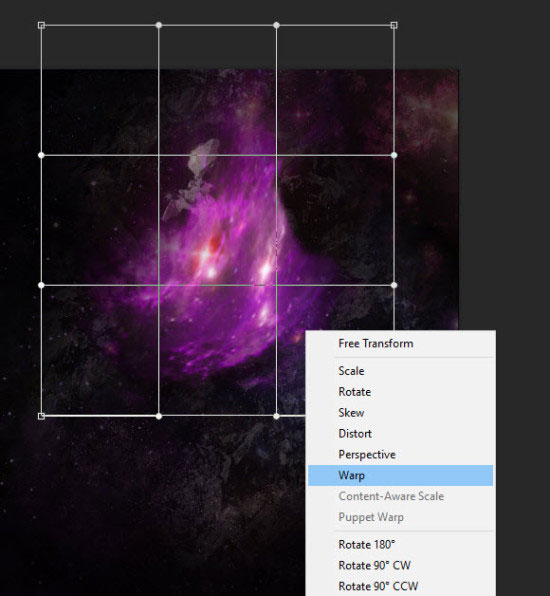550x596 pixels.
Task: Click lower handle on the right edge
Action: [394, 285]
